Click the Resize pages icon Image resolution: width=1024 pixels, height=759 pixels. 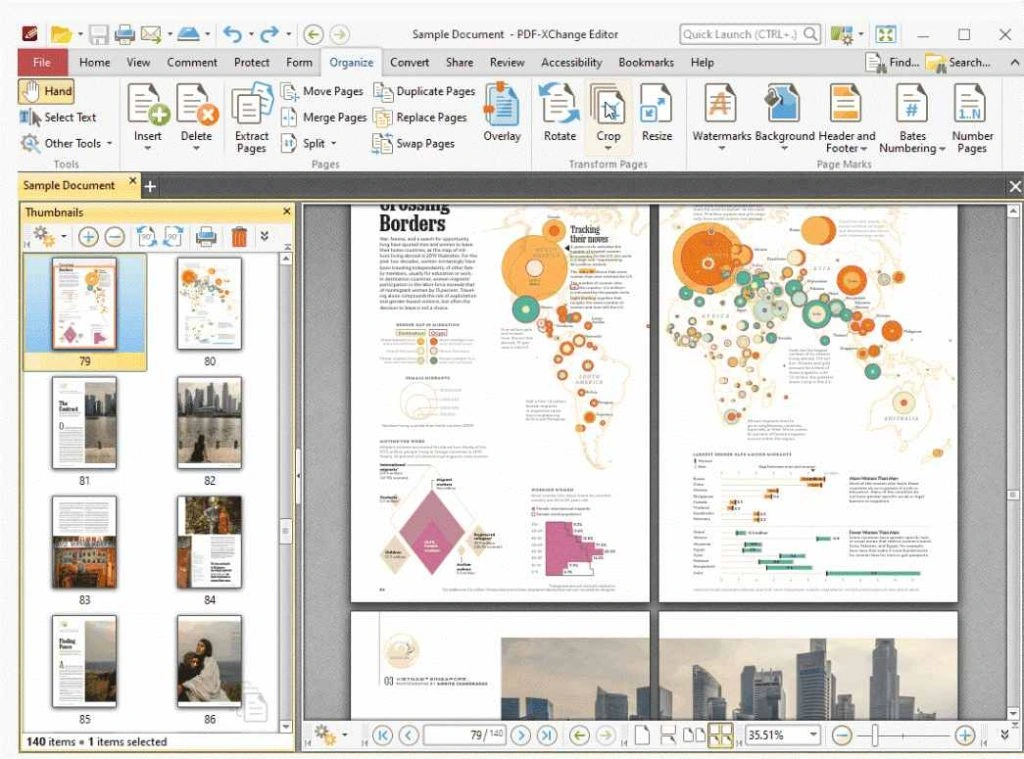pos(656,103)
